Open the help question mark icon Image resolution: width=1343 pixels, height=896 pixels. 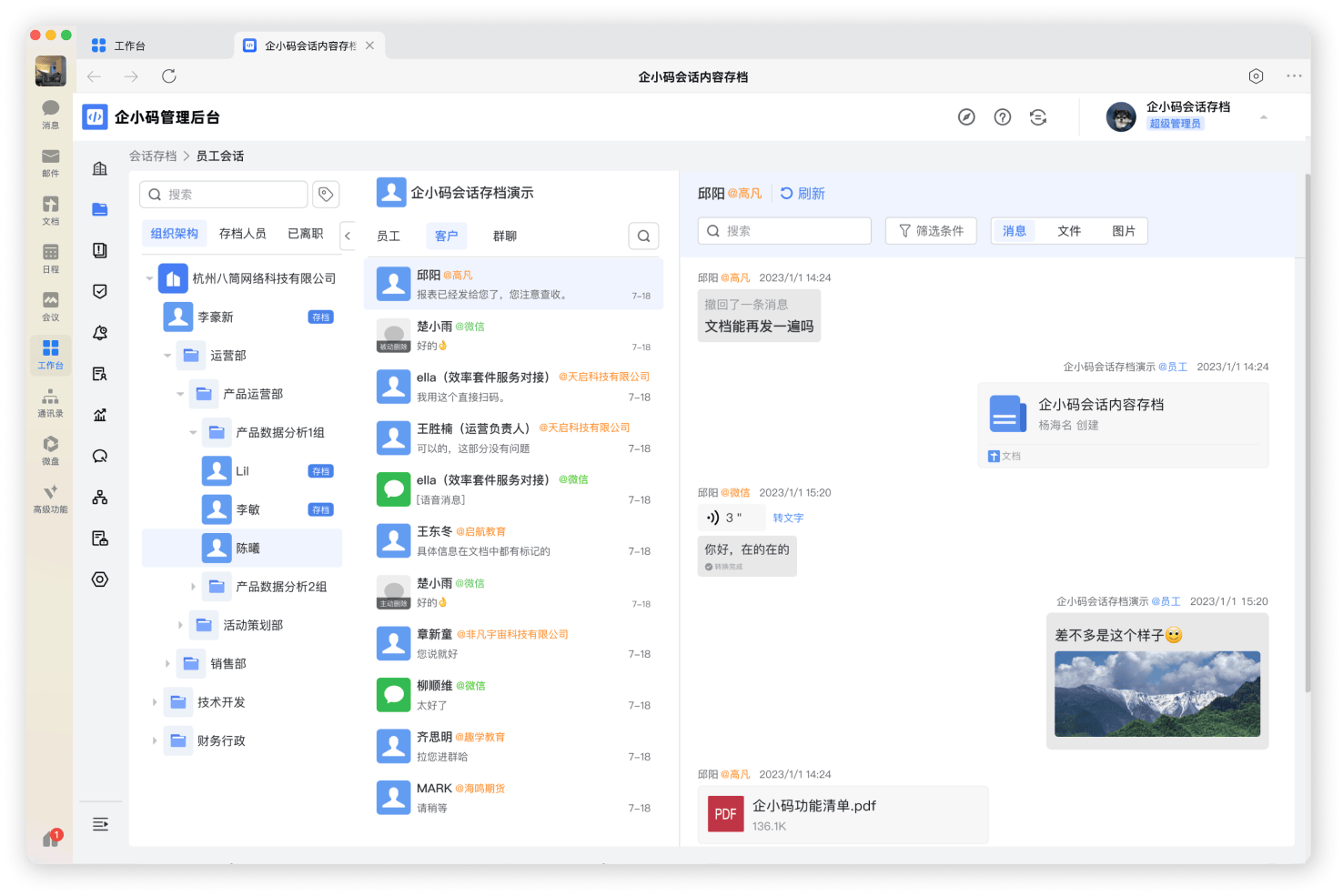click(x=1003, y=117)
